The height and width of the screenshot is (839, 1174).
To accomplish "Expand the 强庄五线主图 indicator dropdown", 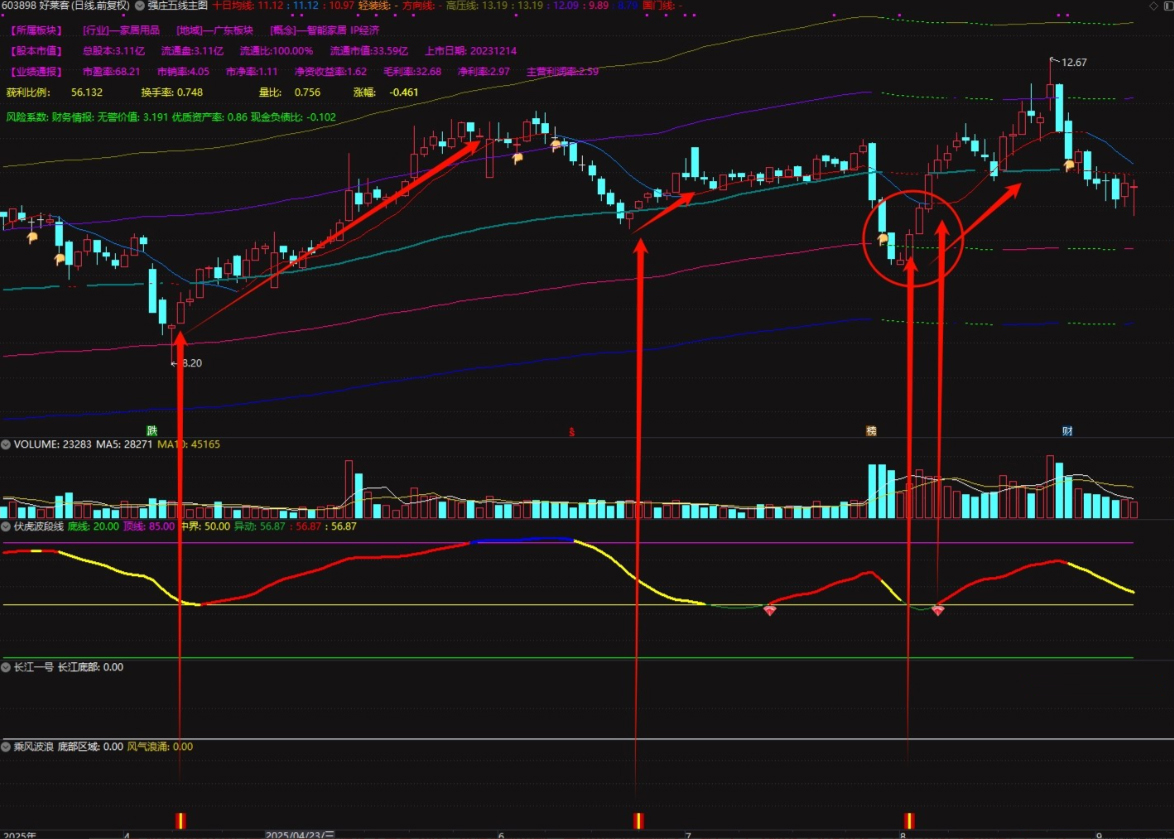I will [139, 5].
